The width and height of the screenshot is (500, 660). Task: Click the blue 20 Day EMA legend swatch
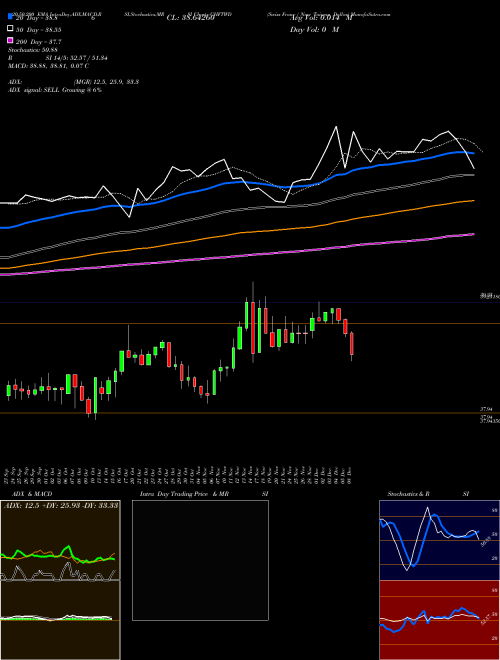tap(10, 17)
